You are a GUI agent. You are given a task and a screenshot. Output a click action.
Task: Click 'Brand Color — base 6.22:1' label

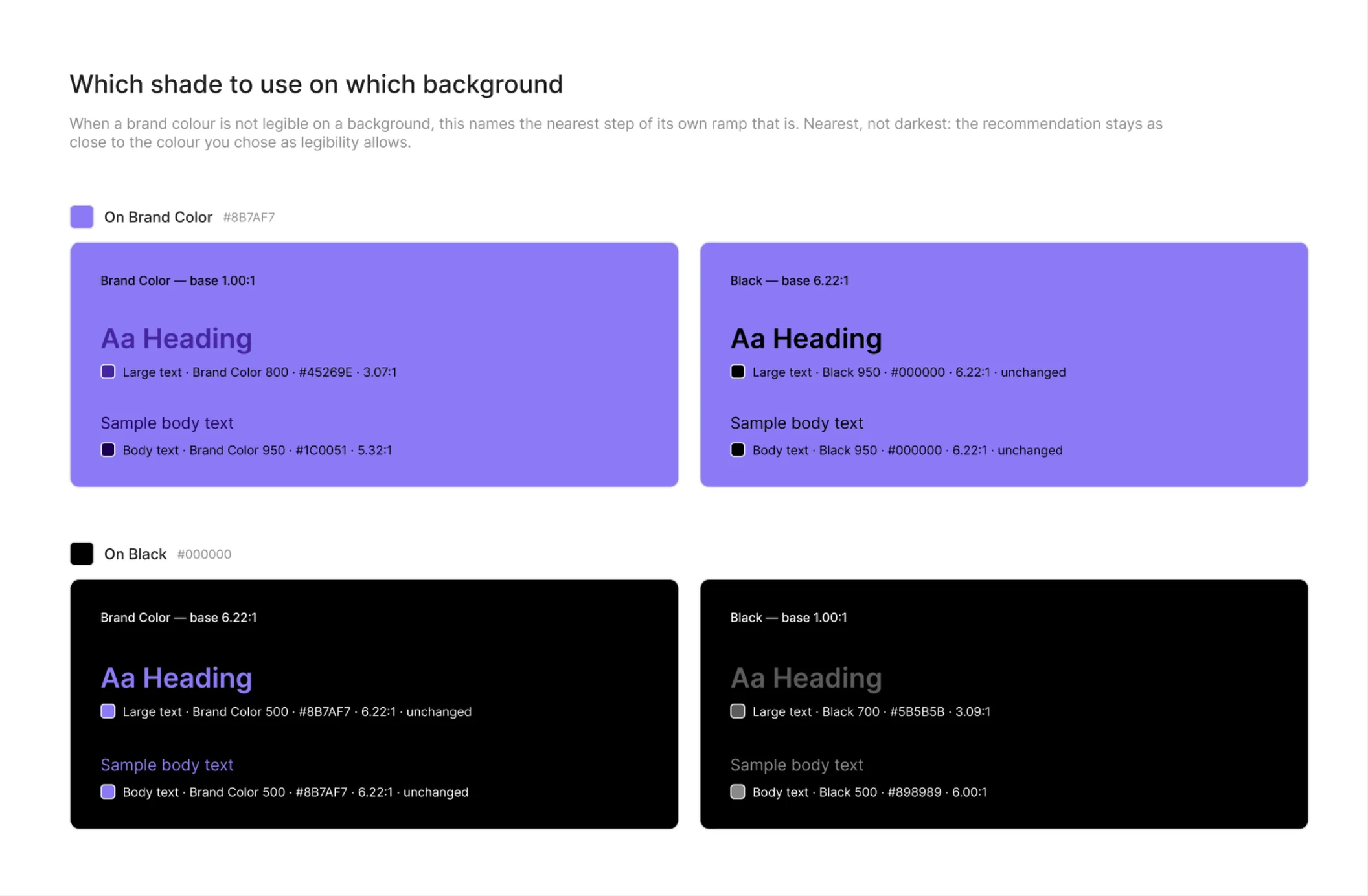point(178,618)
